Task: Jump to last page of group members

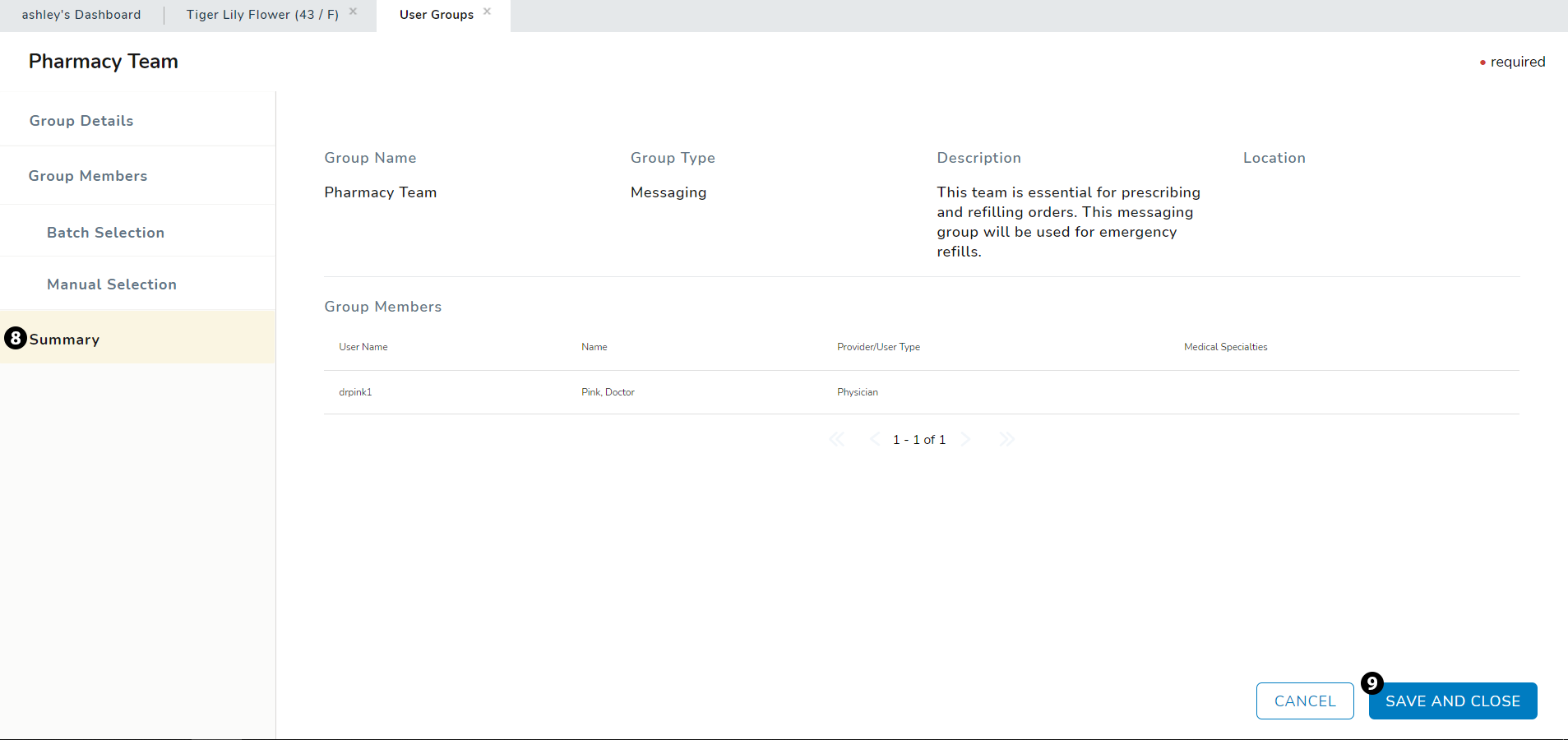Action: (1006, 440)
